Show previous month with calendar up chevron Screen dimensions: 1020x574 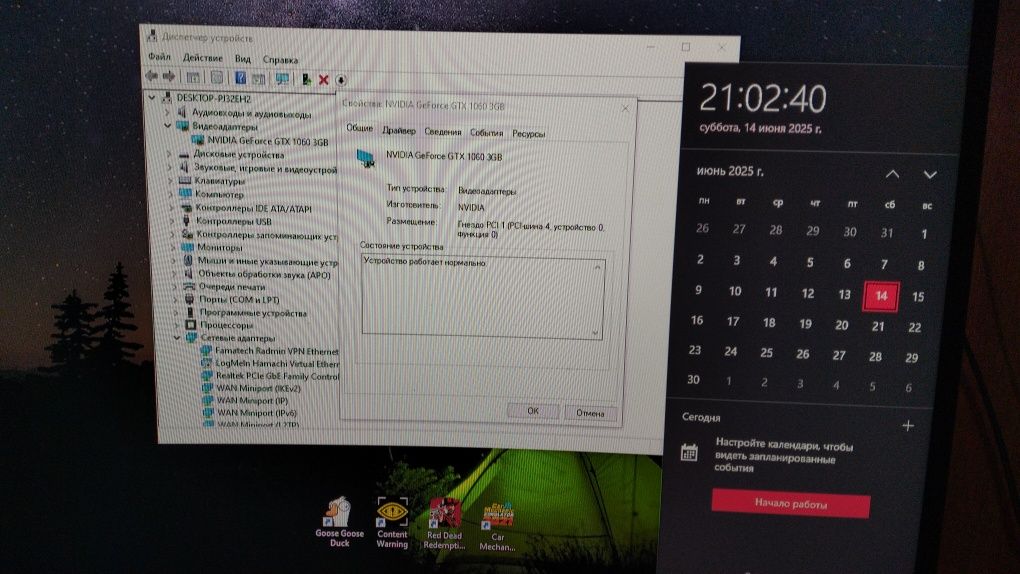892,174
